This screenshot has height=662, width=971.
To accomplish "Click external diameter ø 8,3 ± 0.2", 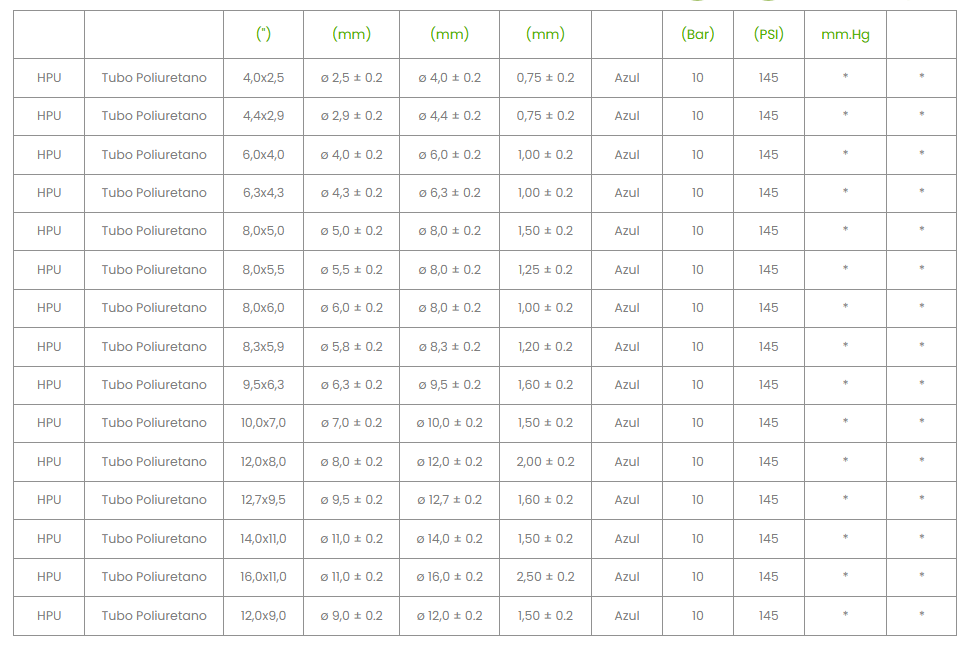I will point(450,347).
